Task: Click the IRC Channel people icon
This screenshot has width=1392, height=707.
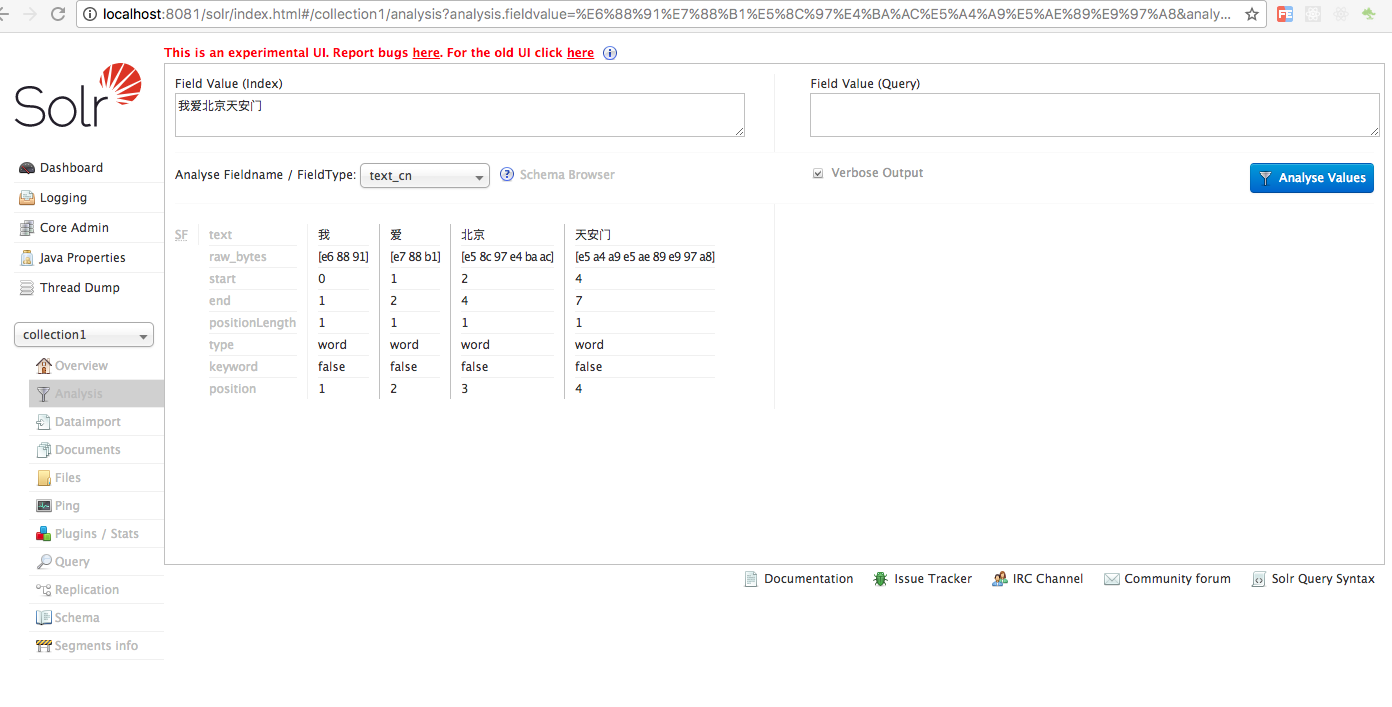Action: click(x=999, y=579)
